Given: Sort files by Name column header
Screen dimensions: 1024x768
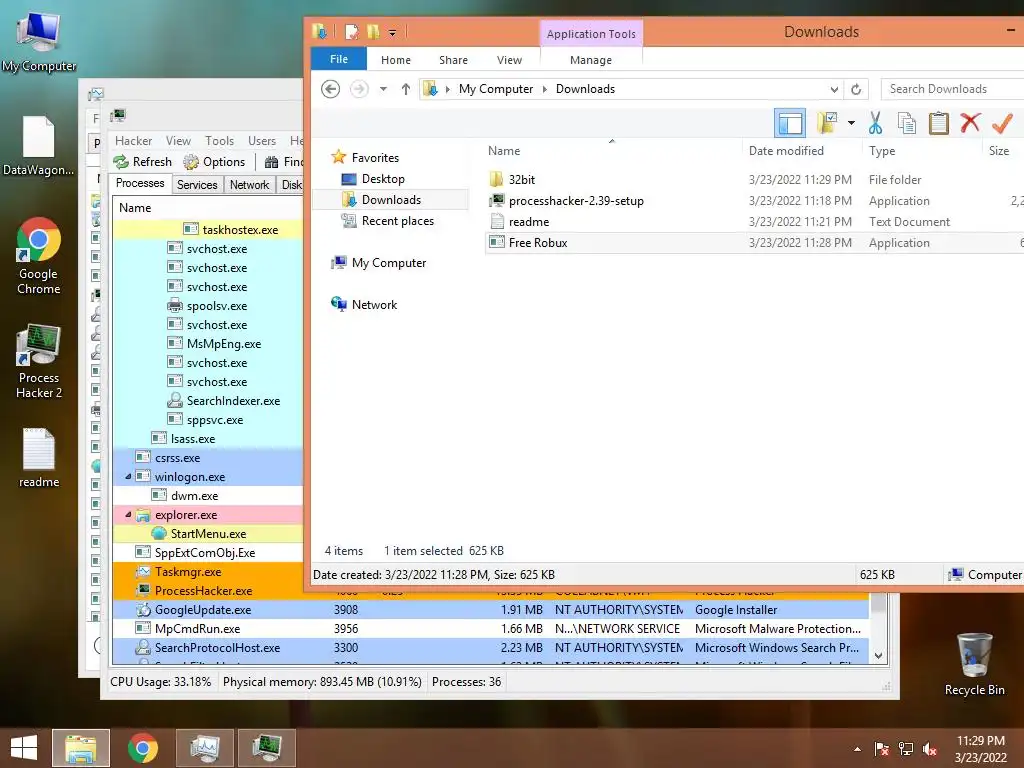Looking at the screenshot, I should tap(504, 151).
